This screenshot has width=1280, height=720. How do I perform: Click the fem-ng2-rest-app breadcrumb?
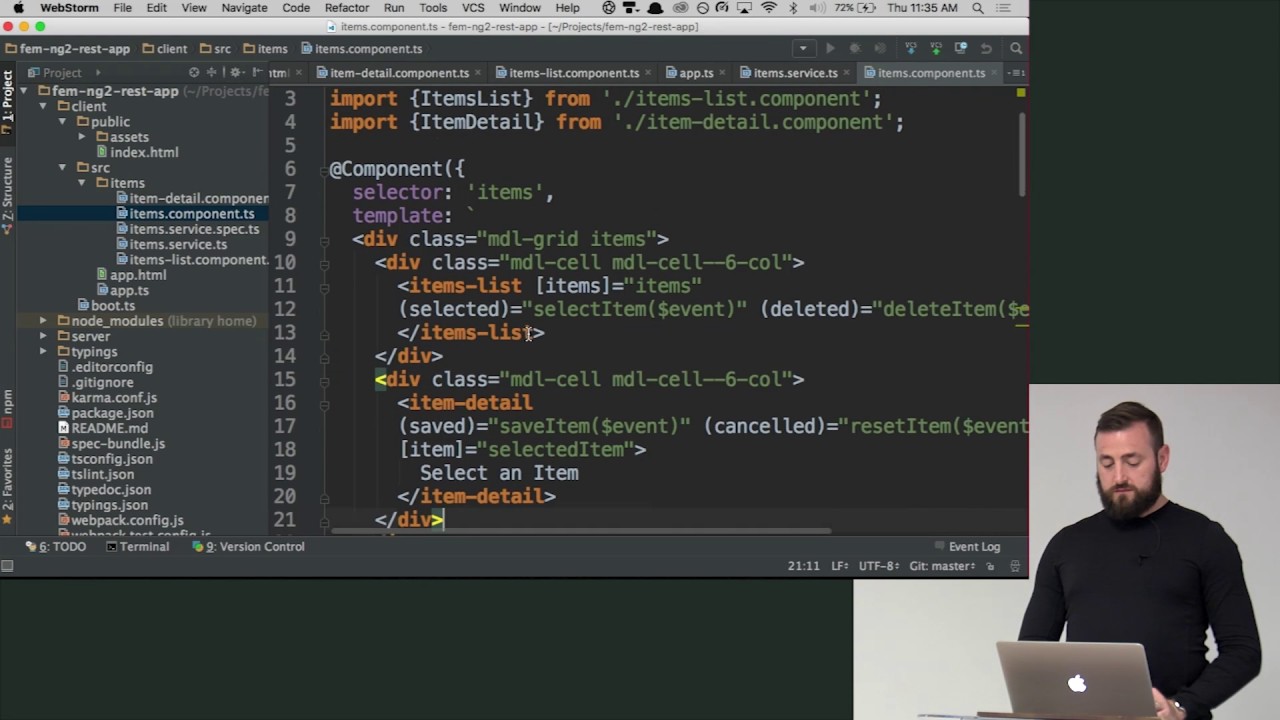coord(67,48)
